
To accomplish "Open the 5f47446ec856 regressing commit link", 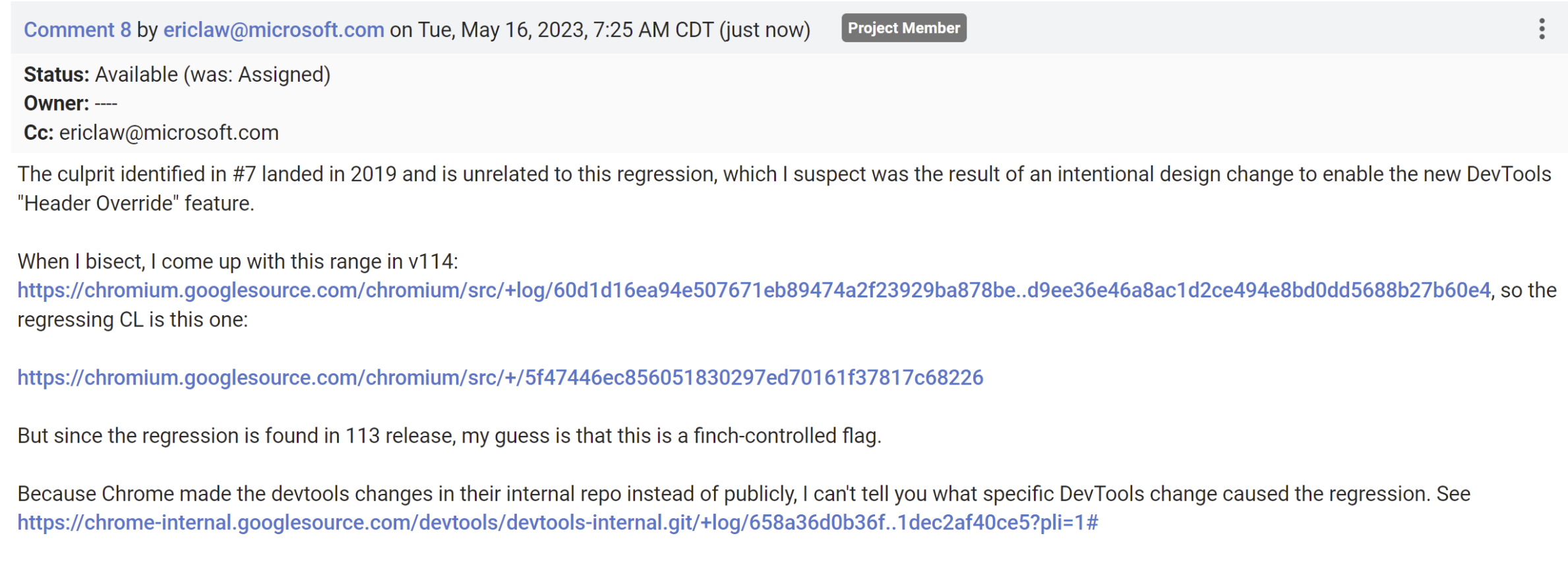I will coord(500,377).
